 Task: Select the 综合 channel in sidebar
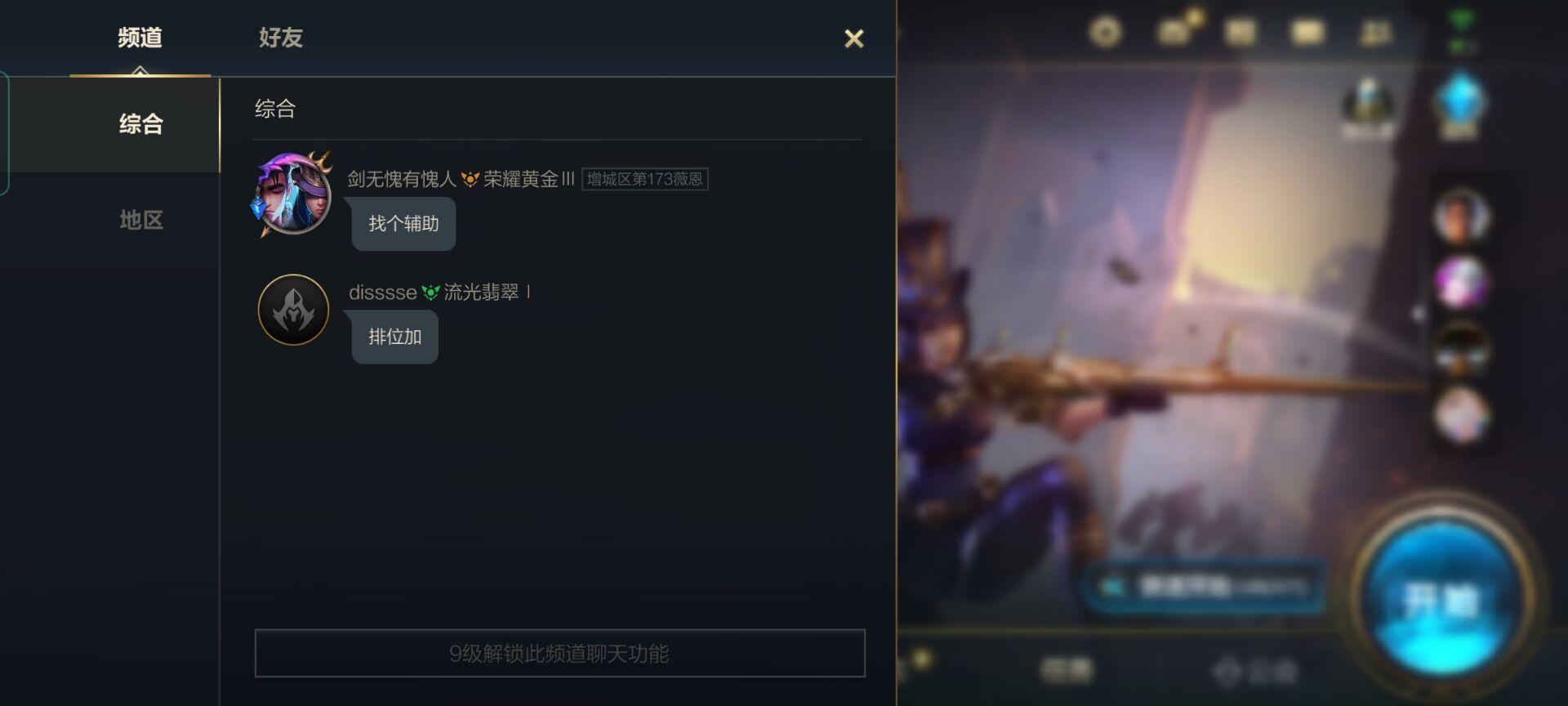coord(141,124)
